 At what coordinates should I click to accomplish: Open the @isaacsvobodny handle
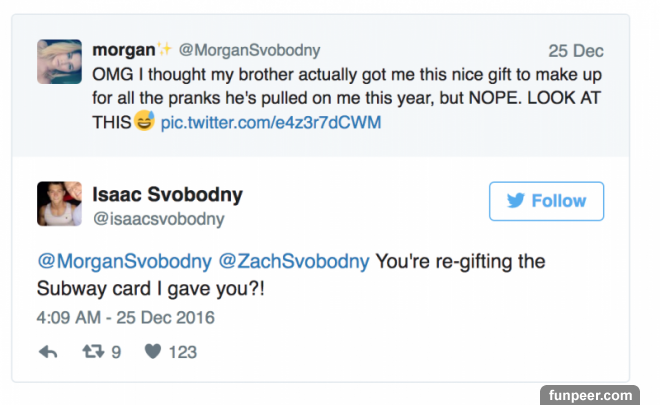(x=158, y=219)
